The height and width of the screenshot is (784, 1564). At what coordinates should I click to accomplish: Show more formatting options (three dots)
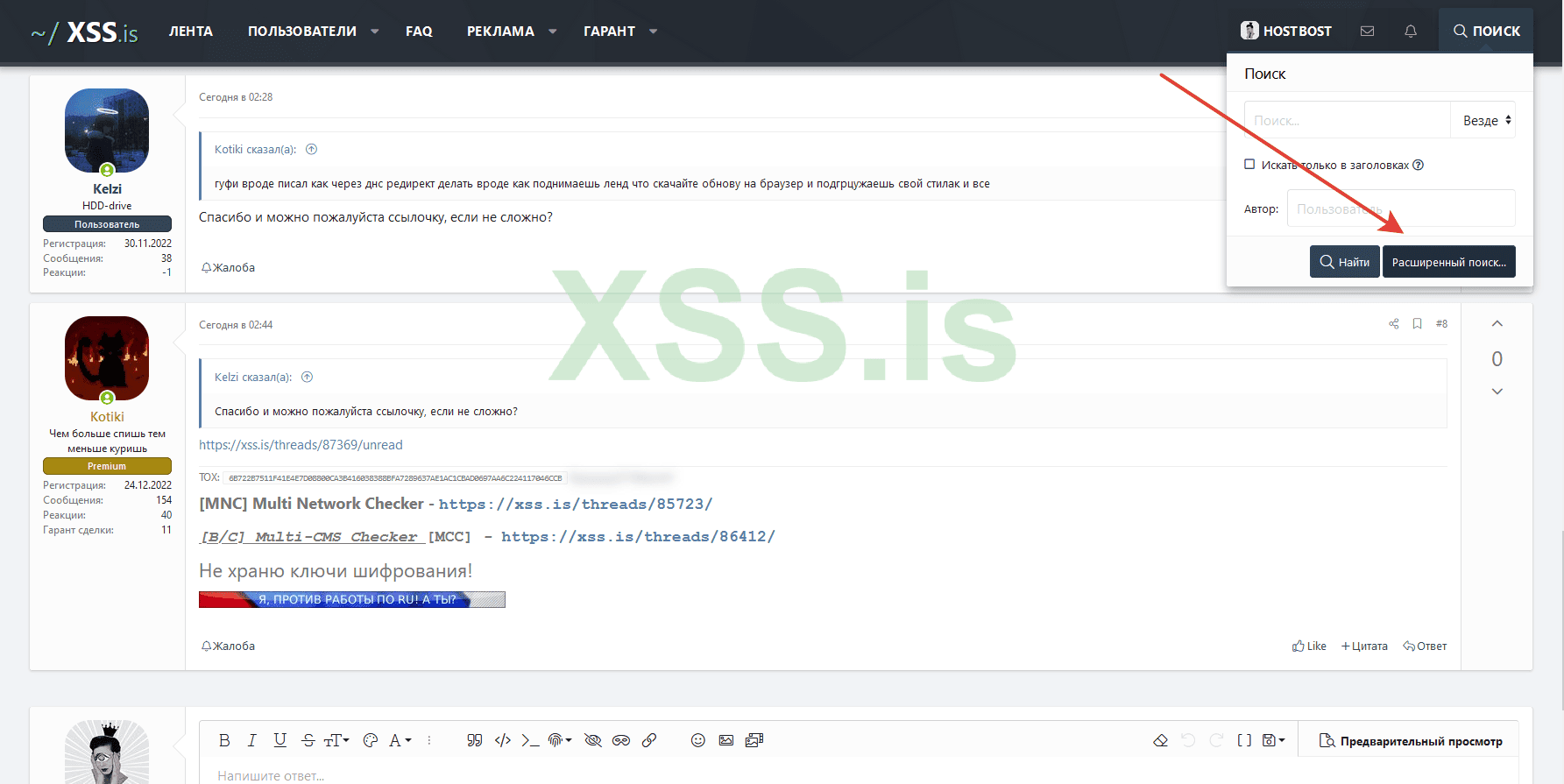pyautogui.click(x=429, y=740)
